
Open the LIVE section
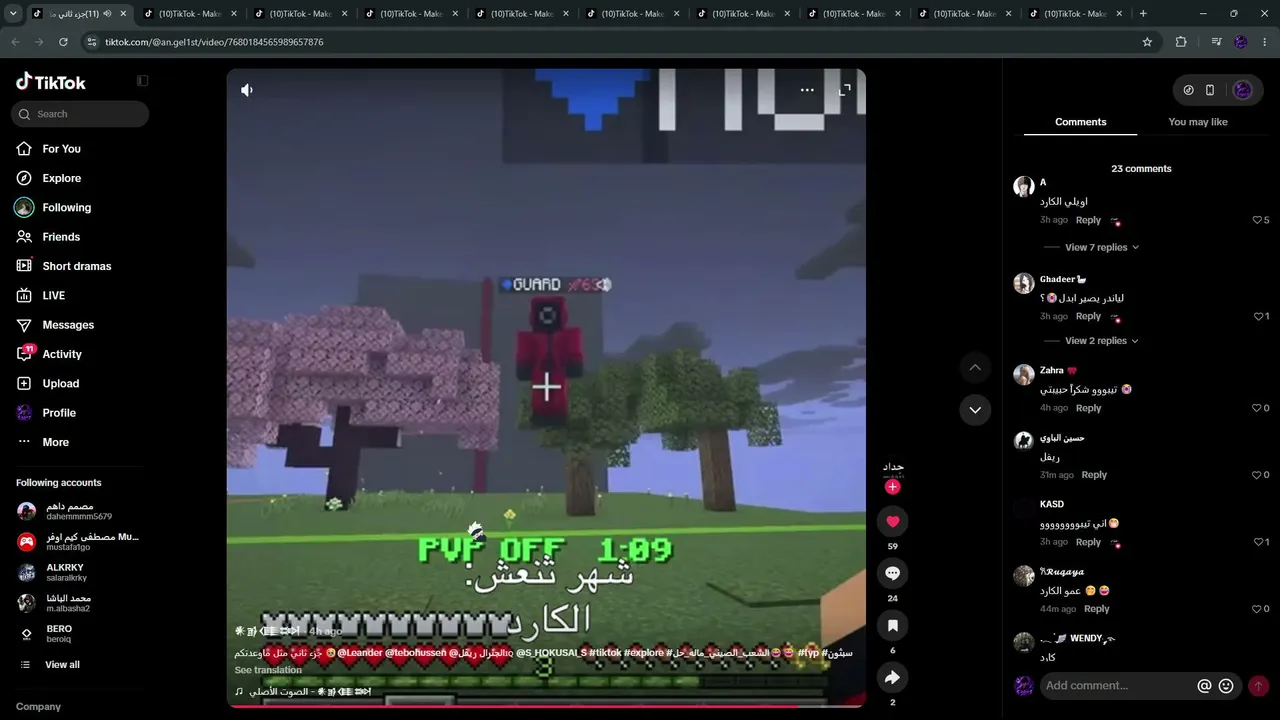point(53,296)
